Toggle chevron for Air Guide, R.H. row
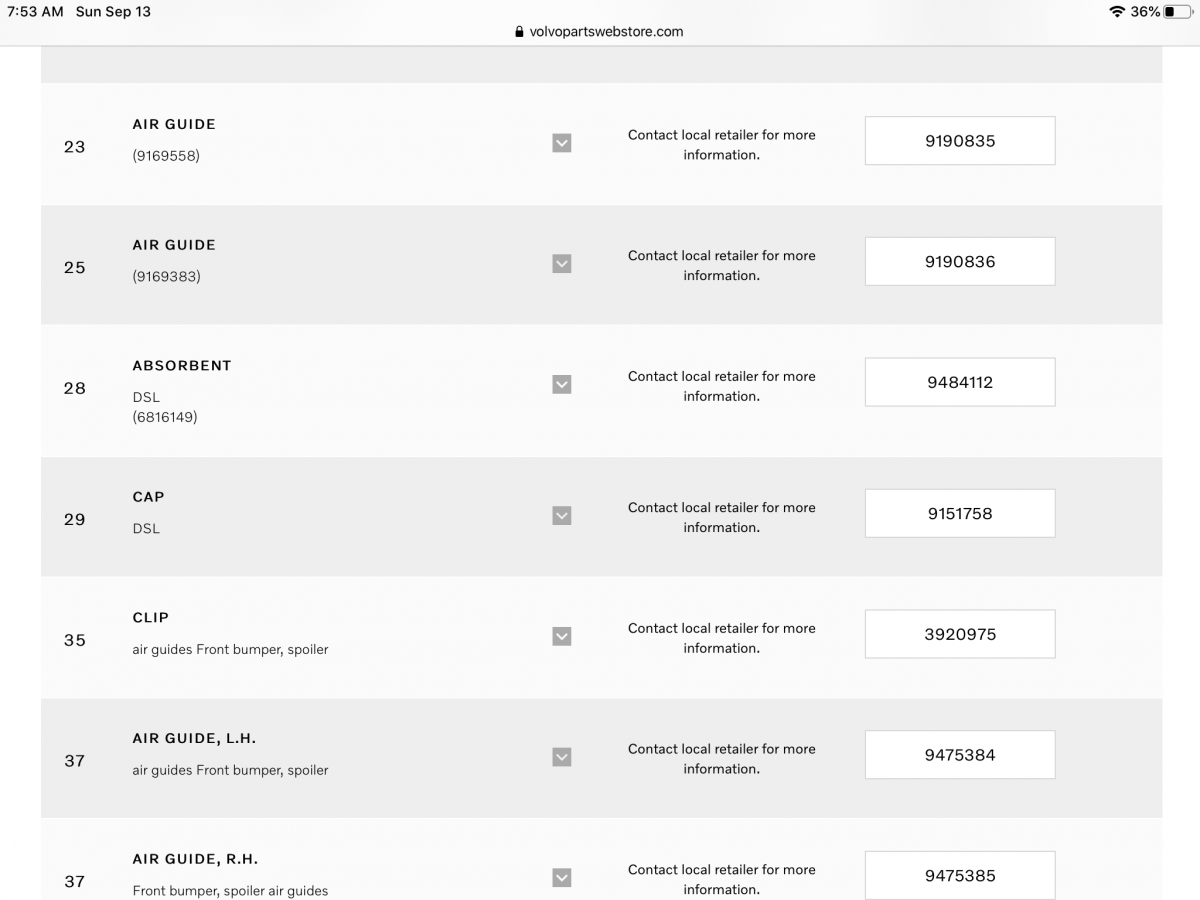 pyautogui.click(x=562, y=878)
